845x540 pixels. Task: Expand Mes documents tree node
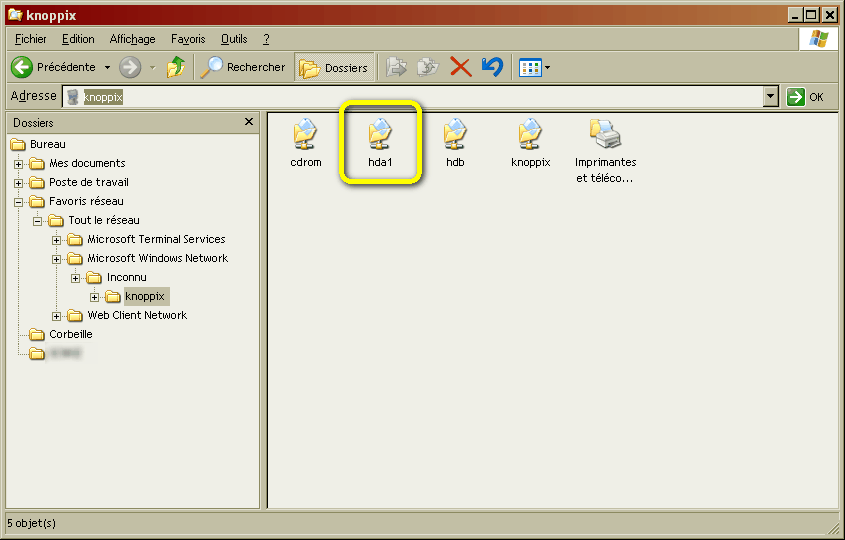[18, 164]
